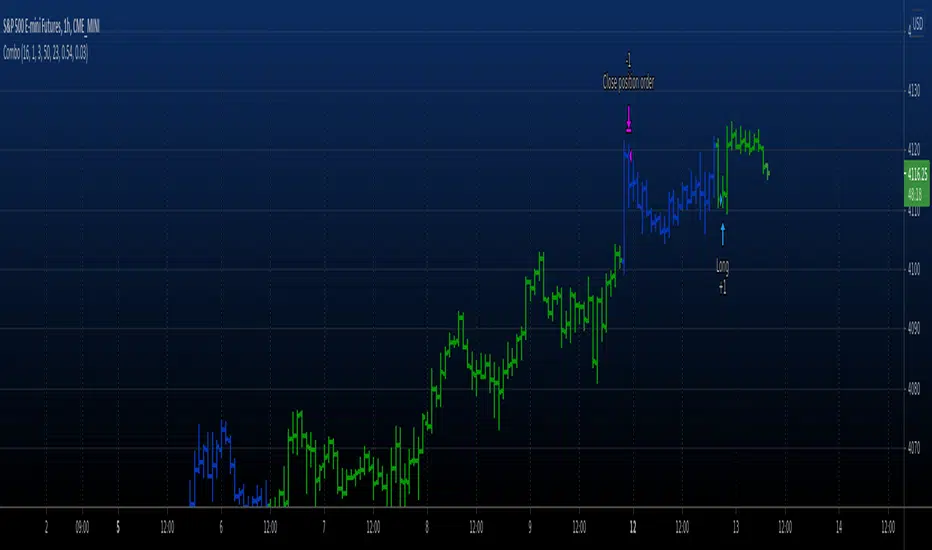Viewport: 932px width, 550px height.
Task: Click the "Long" trade label
Action: [722, 266]
